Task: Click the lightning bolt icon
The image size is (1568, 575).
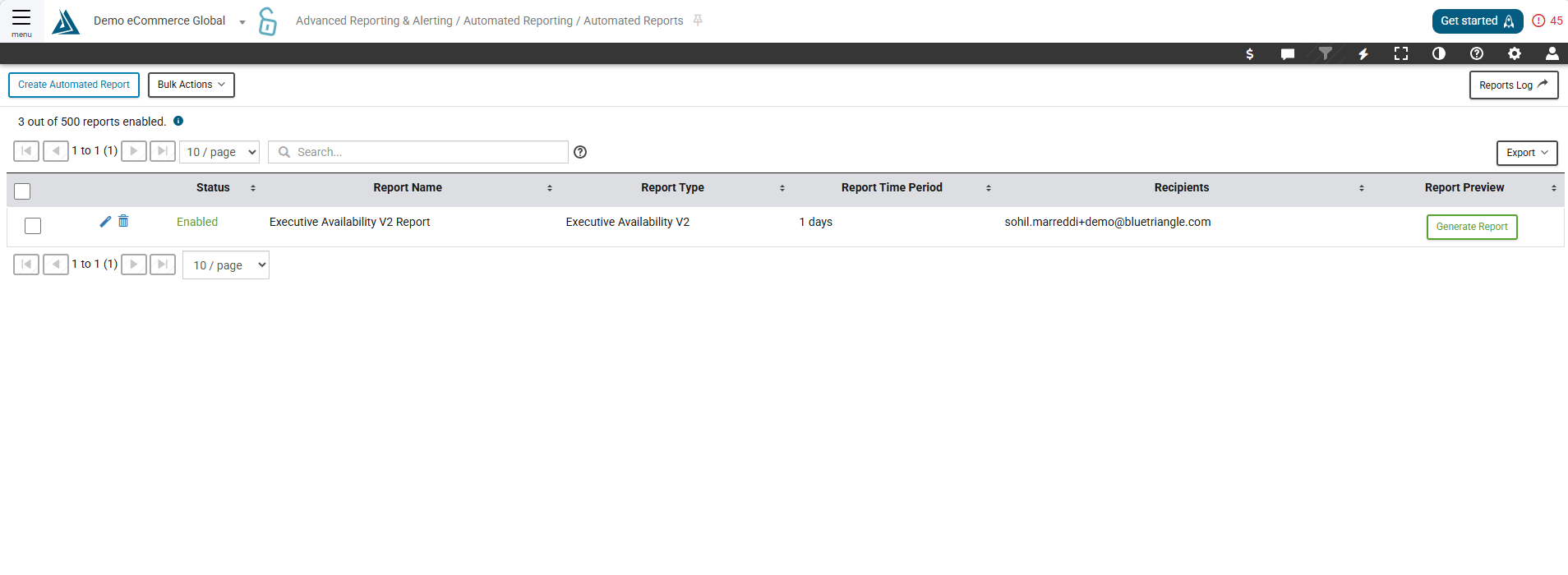Action: (1363, 53)
